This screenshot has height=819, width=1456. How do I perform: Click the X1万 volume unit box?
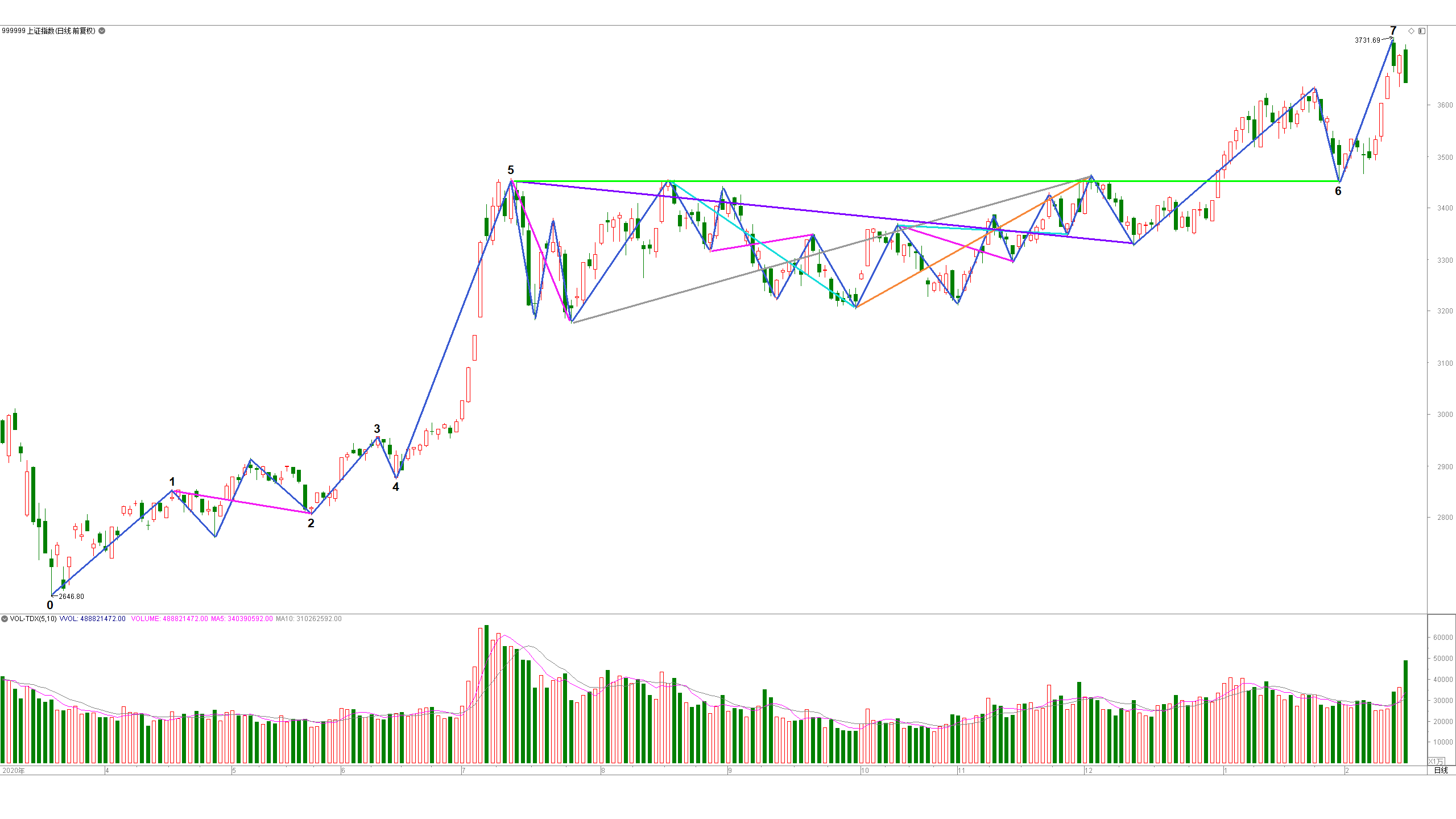1436,761
